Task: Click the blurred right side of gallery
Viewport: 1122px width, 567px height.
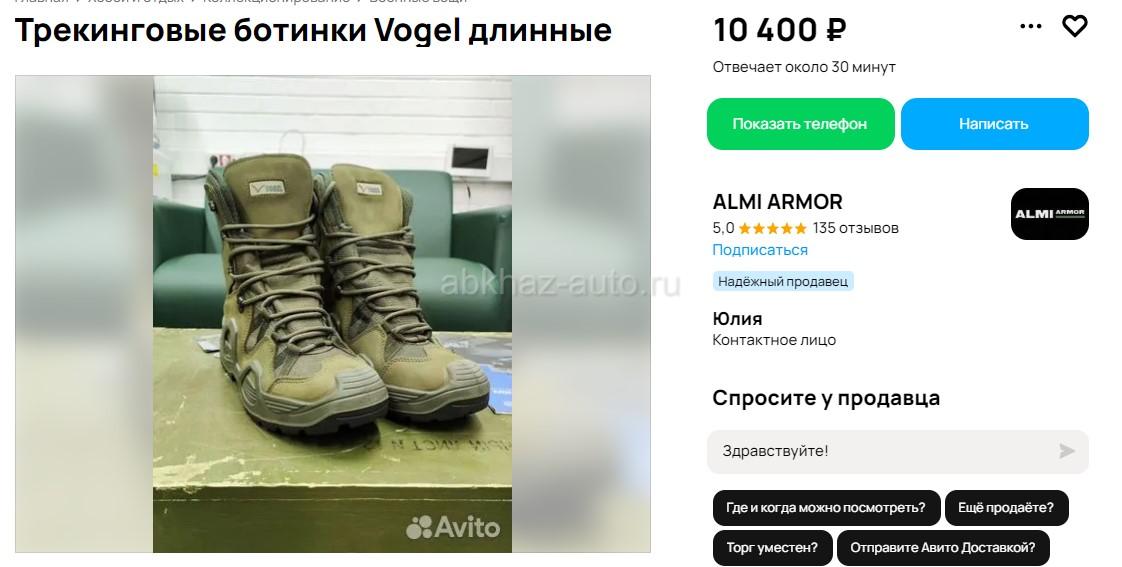Action: [x=581, y=314]
